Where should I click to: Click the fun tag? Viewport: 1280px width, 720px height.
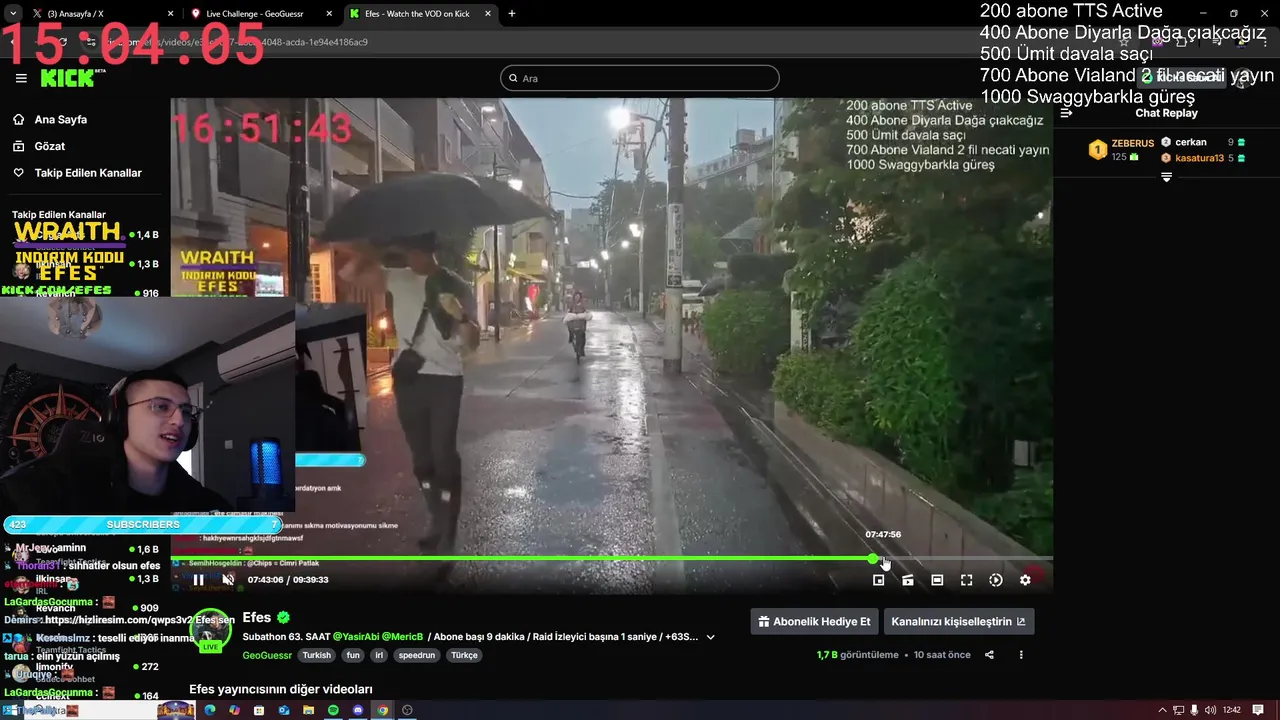[353, 655]
